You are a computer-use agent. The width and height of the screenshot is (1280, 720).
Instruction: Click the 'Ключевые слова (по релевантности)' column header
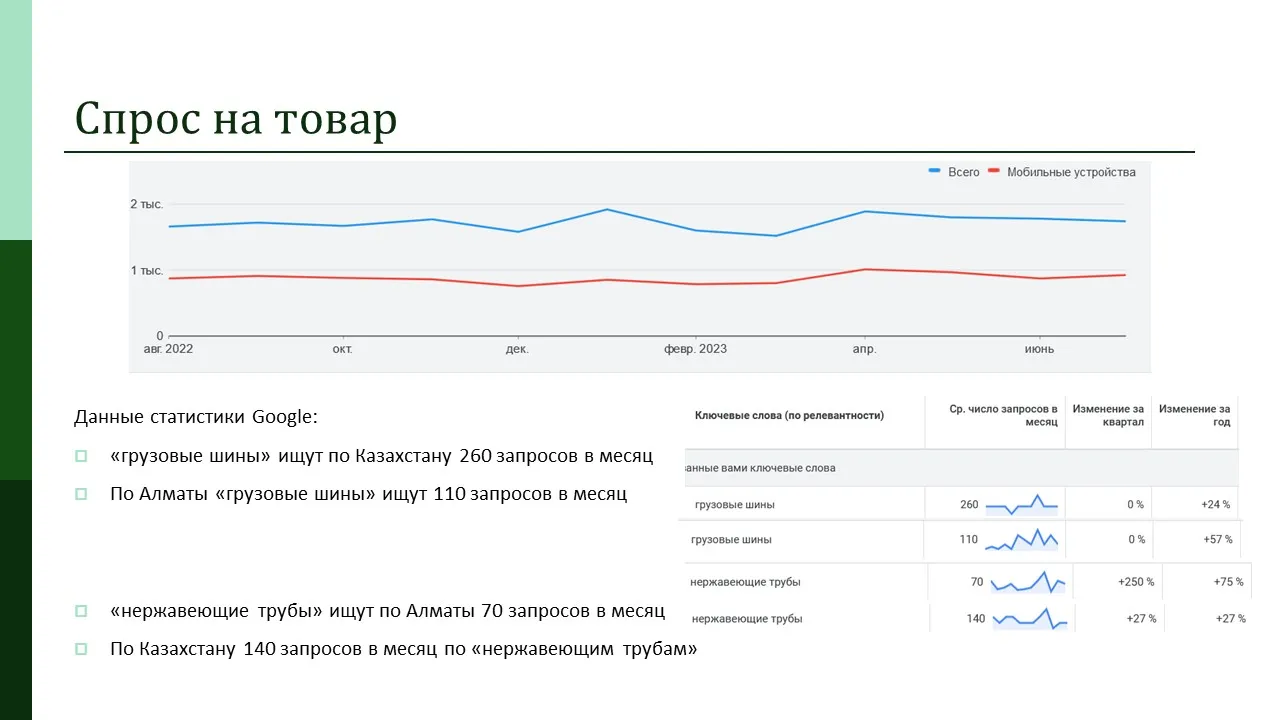789,416
